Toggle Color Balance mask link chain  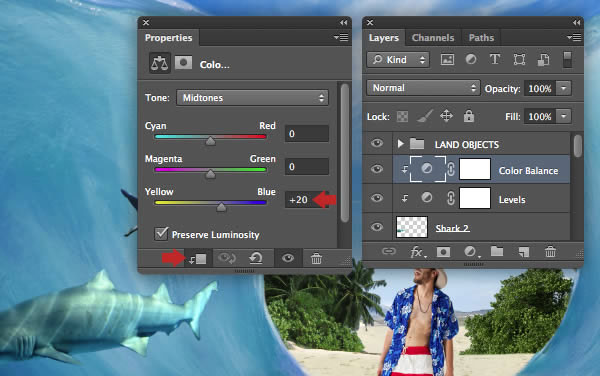[451, 169]
